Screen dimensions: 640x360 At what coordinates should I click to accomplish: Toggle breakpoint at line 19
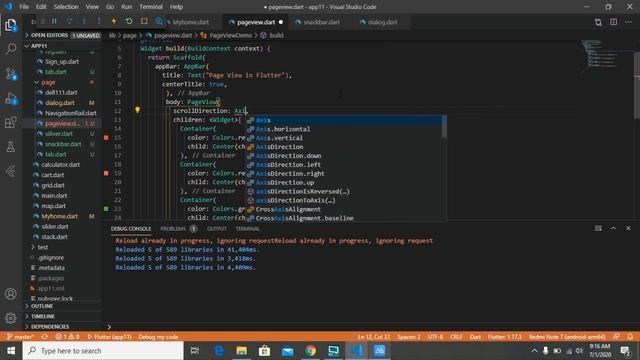pos(106,173)
